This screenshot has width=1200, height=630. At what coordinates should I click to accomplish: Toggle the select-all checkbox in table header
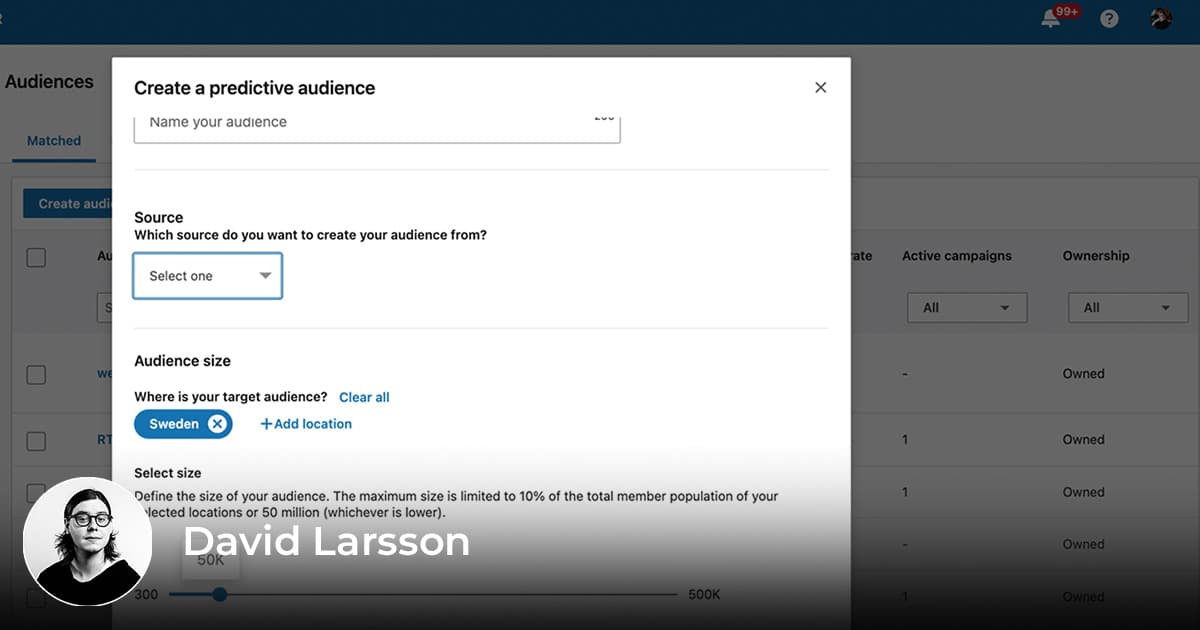pos(36,257)
